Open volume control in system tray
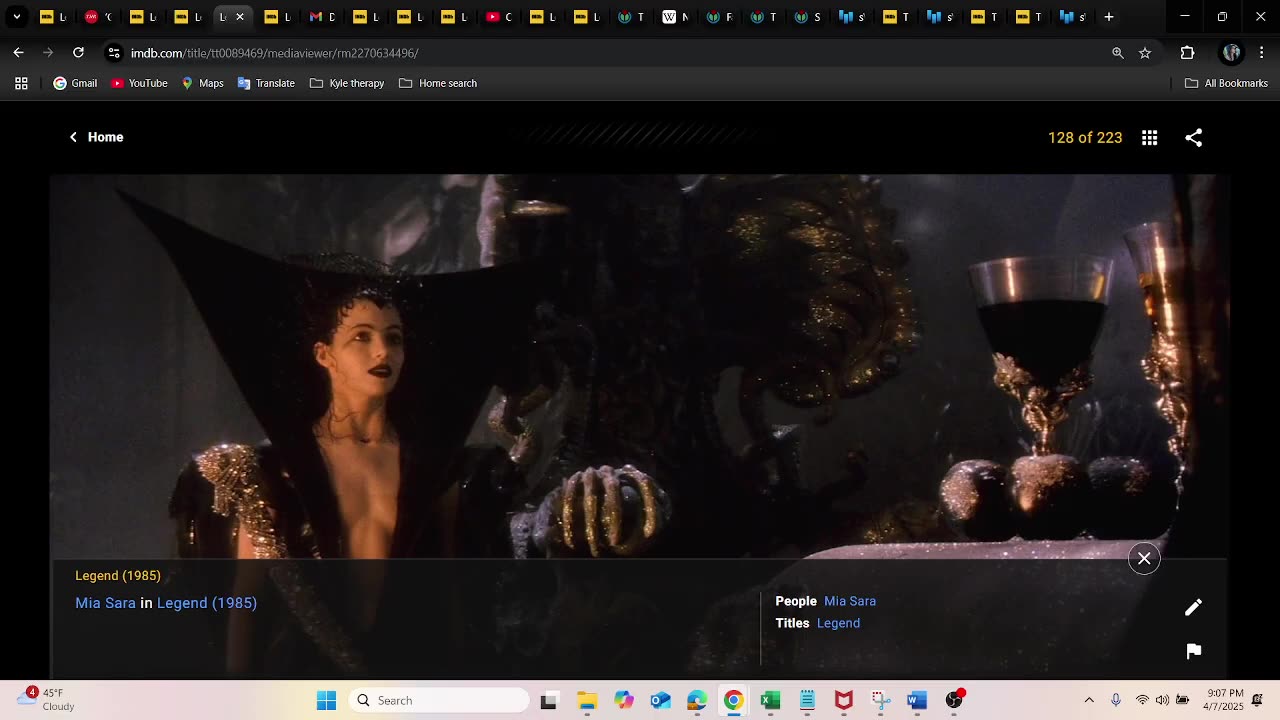This screenshot has height=720, width=1280. click(1162, 700)
